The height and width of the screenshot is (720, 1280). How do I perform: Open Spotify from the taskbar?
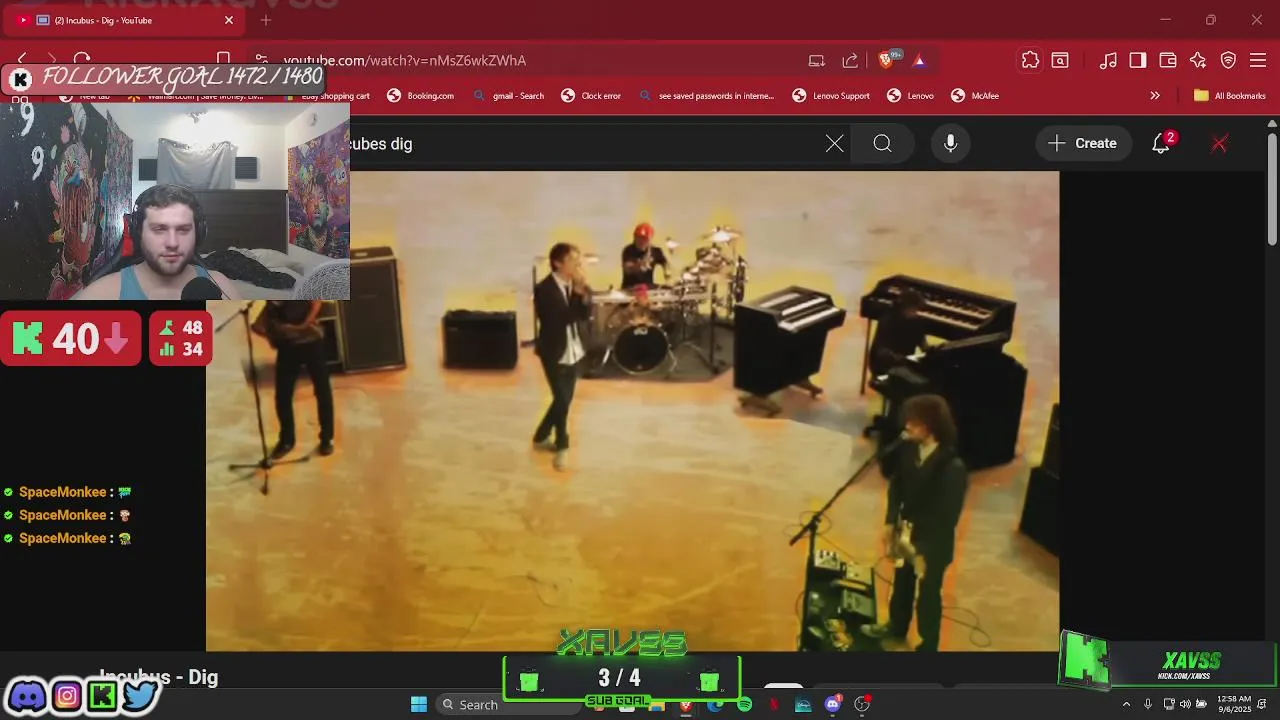(745, 705)
